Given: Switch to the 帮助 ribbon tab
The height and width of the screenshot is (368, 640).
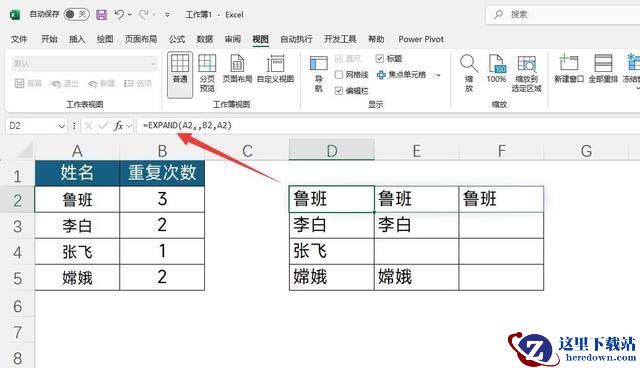Looking at the screenshot, I should click(x=376, y=39).
